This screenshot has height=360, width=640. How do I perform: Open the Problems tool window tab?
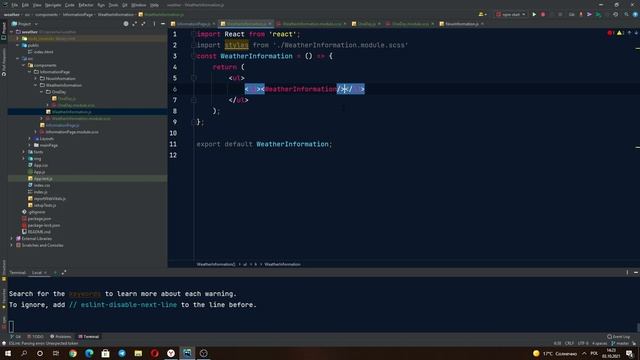pyautogui.click(x=60, y=337)
